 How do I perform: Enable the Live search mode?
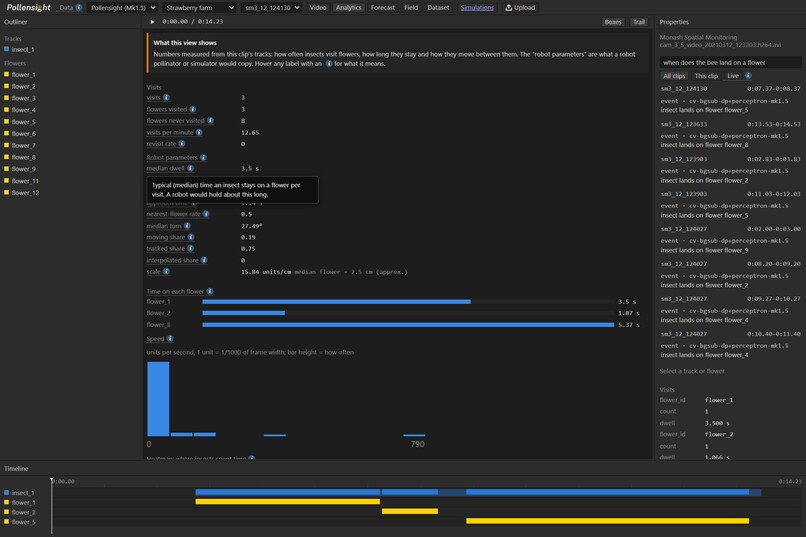732,76
